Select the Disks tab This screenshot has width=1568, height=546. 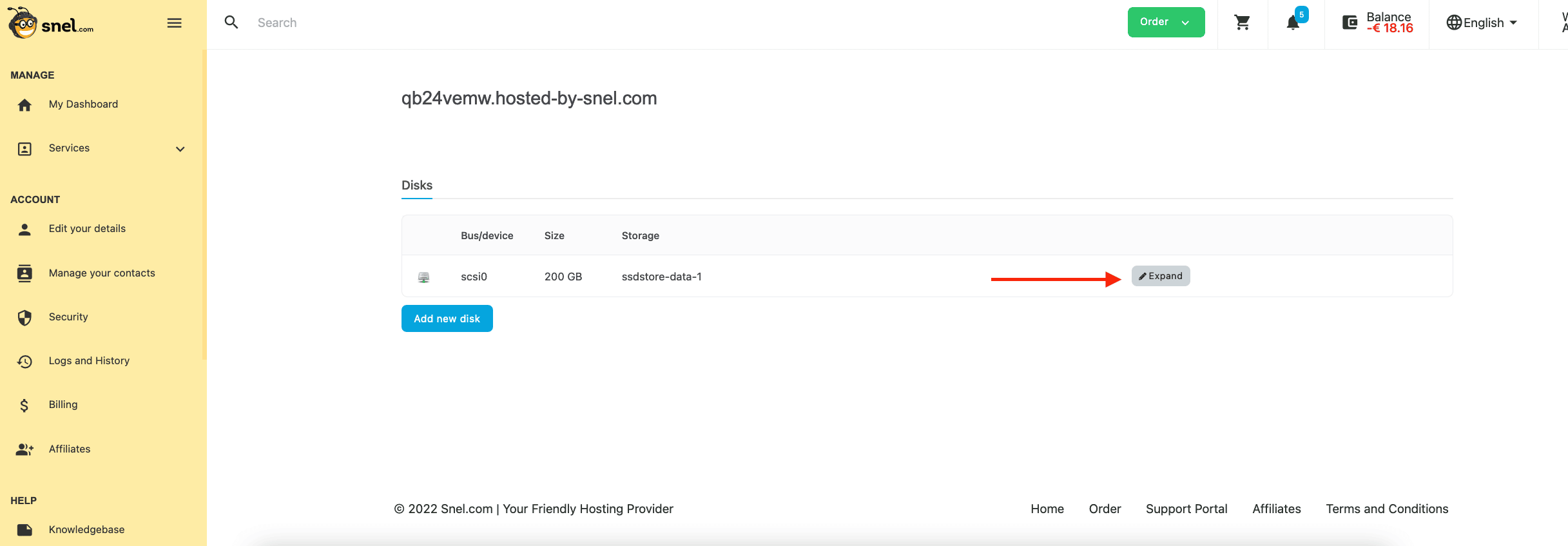click(x=417, y=186)
